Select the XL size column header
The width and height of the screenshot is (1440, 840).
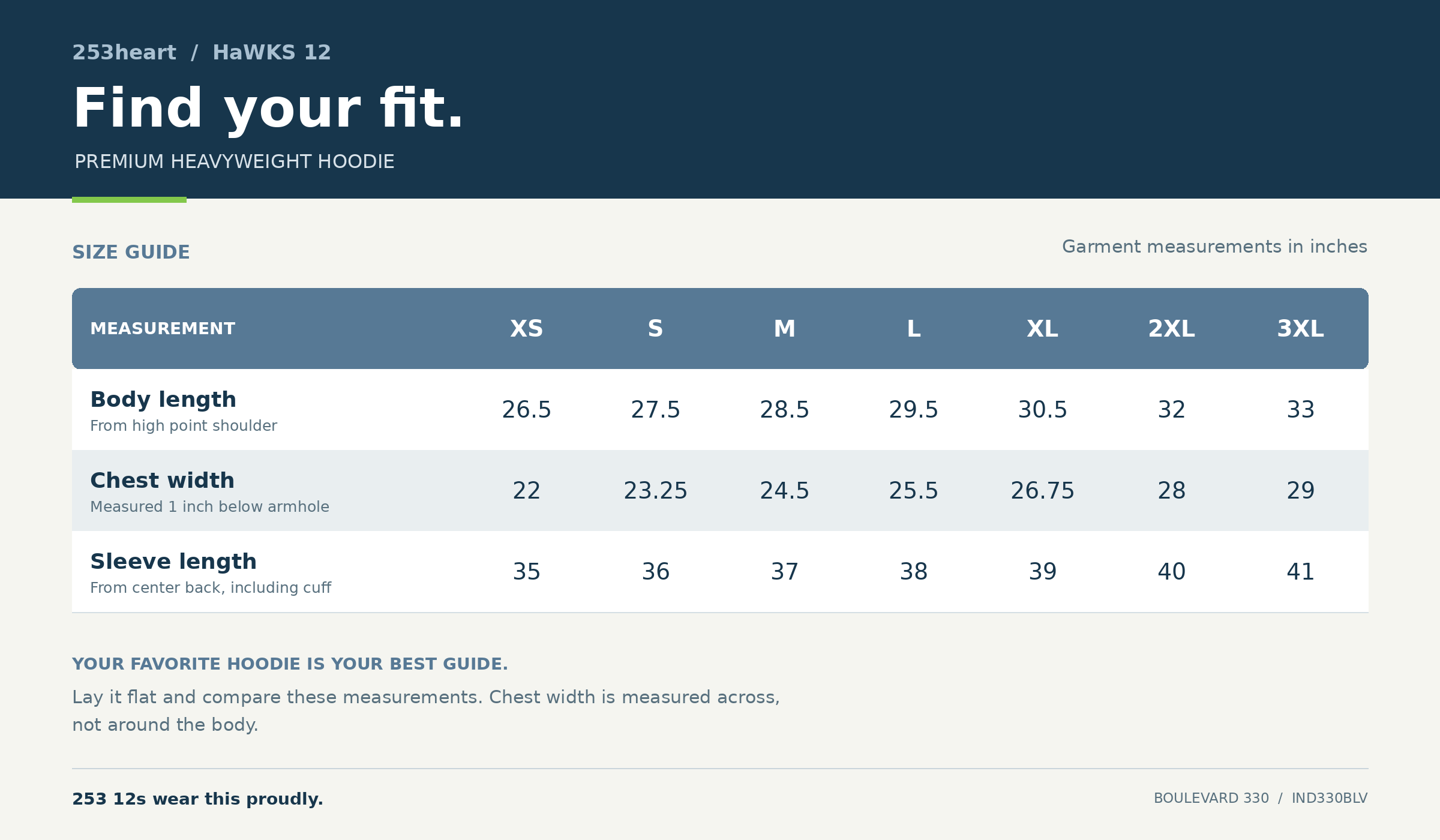[x=1043, y=329]
